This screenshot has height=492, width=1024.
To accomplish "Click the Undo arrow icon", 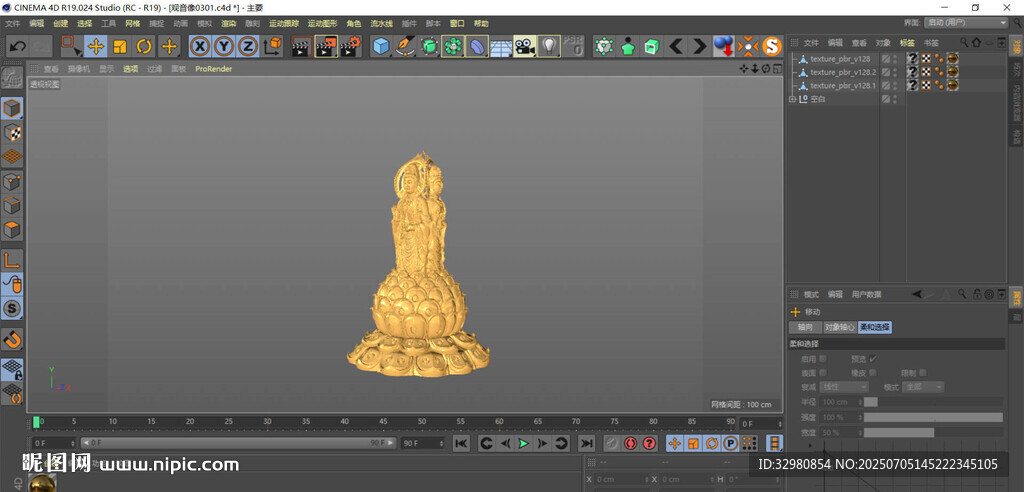I will click(x=17, y=46).
